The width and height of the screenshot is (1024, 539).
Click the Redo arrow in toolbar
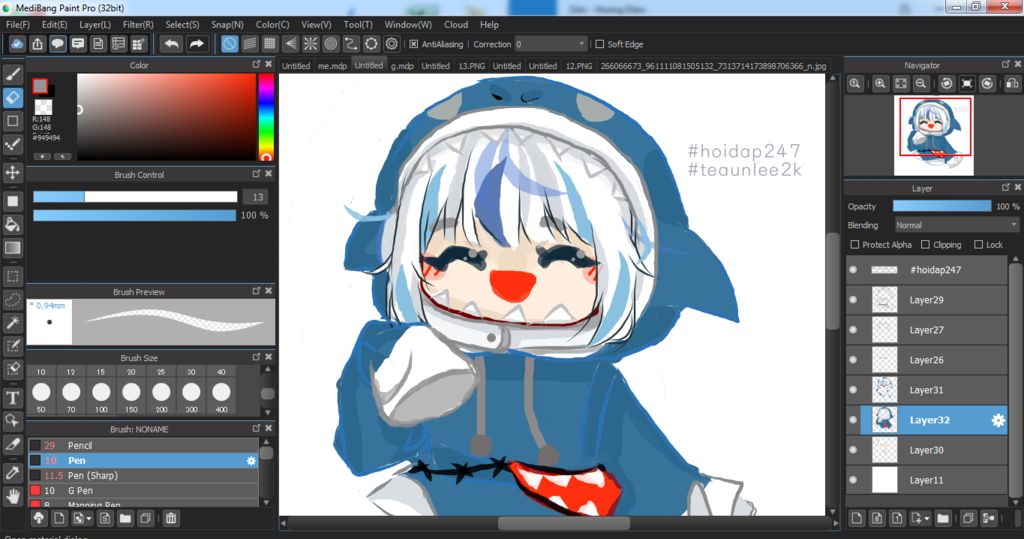point(196,44)
